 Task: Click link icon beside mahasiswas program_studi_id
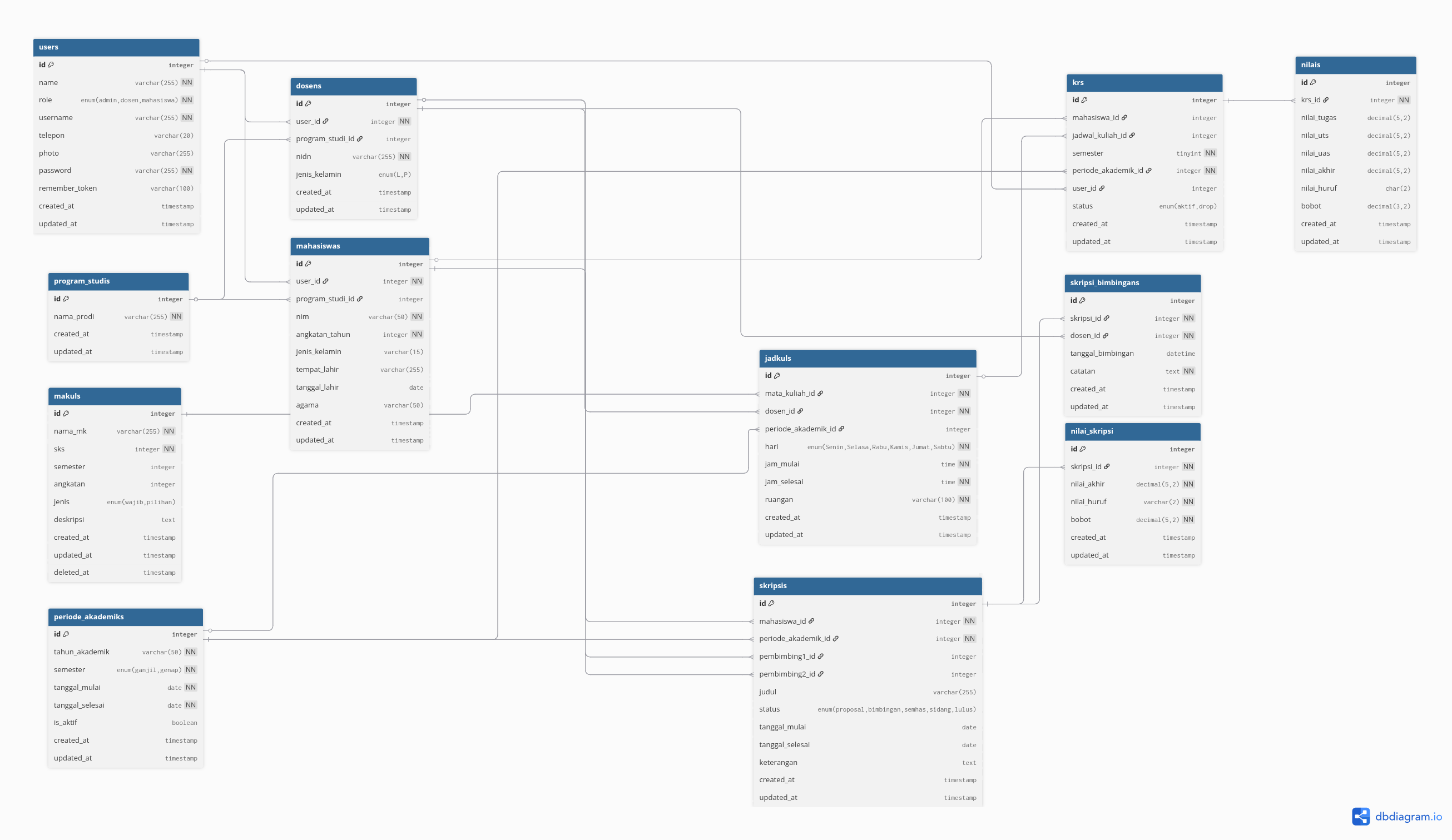coord(360,299)
